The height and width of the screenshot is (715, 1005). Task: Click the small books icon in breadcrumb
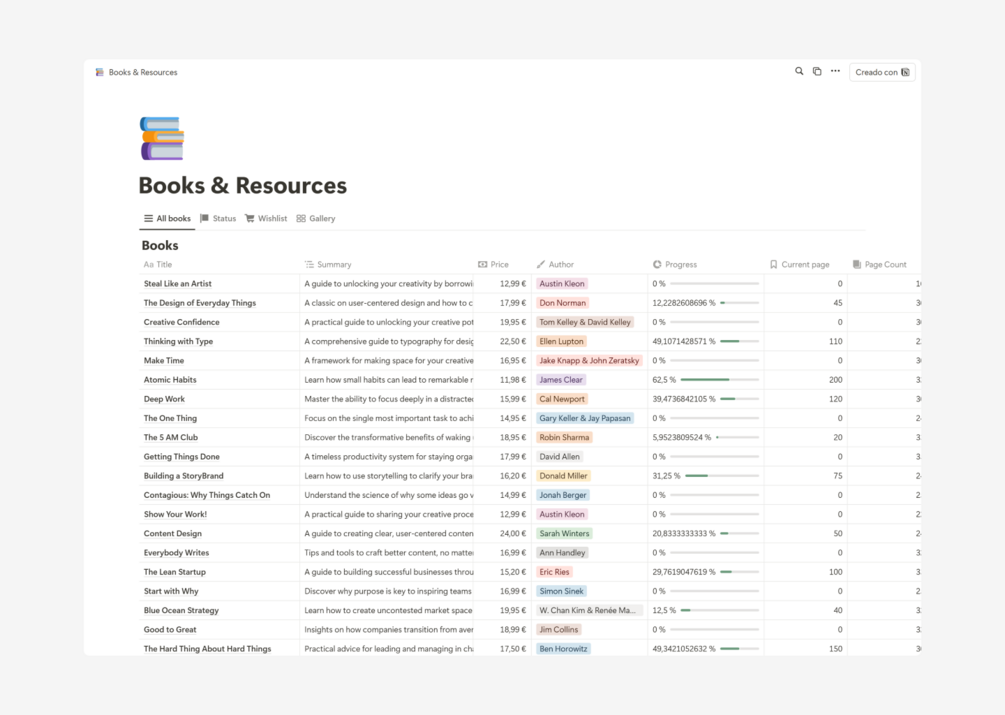pos(99,72)
